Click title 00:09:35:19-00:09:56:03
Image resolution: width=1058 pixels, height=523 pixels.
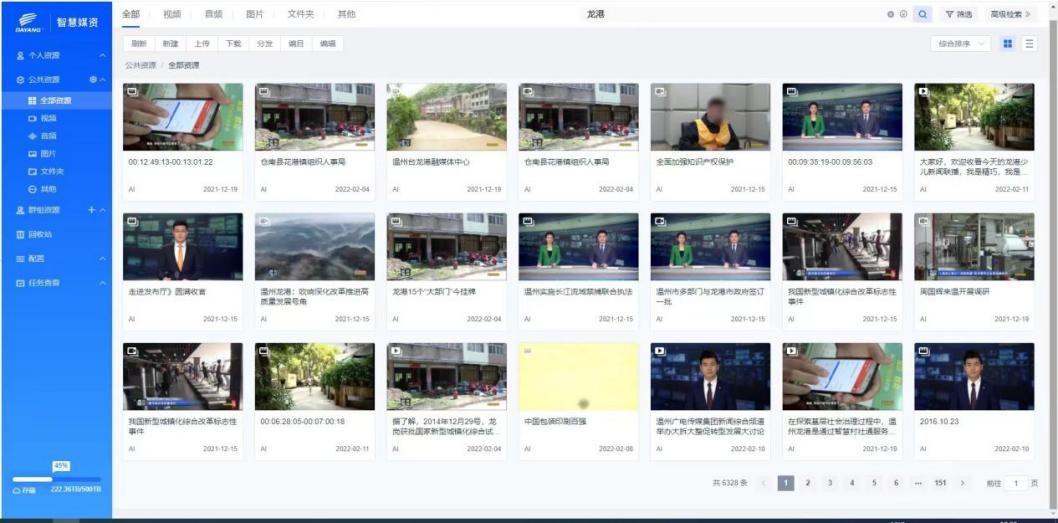(830, 162)
